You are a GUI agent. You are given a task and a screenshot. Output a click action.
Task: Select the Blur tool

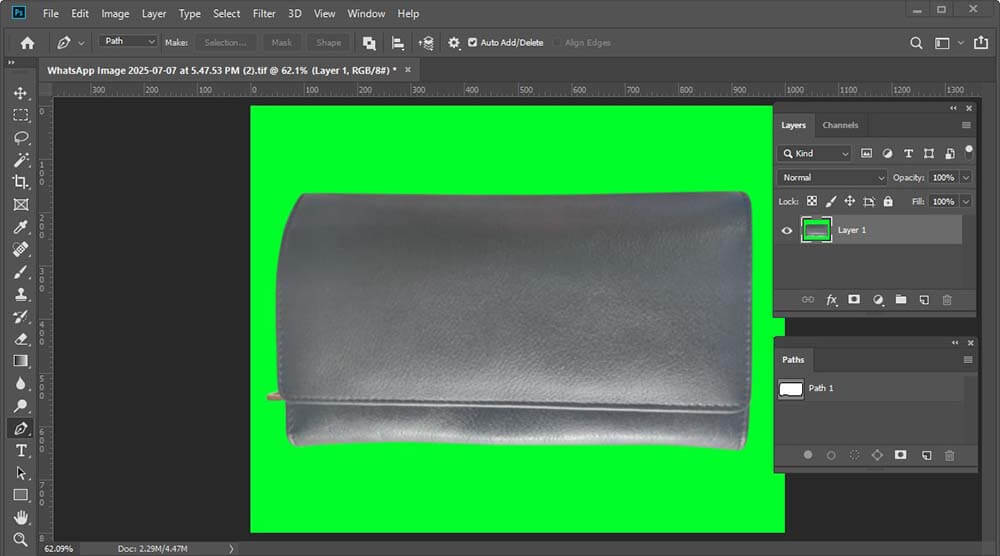click(x=20, y=384)
